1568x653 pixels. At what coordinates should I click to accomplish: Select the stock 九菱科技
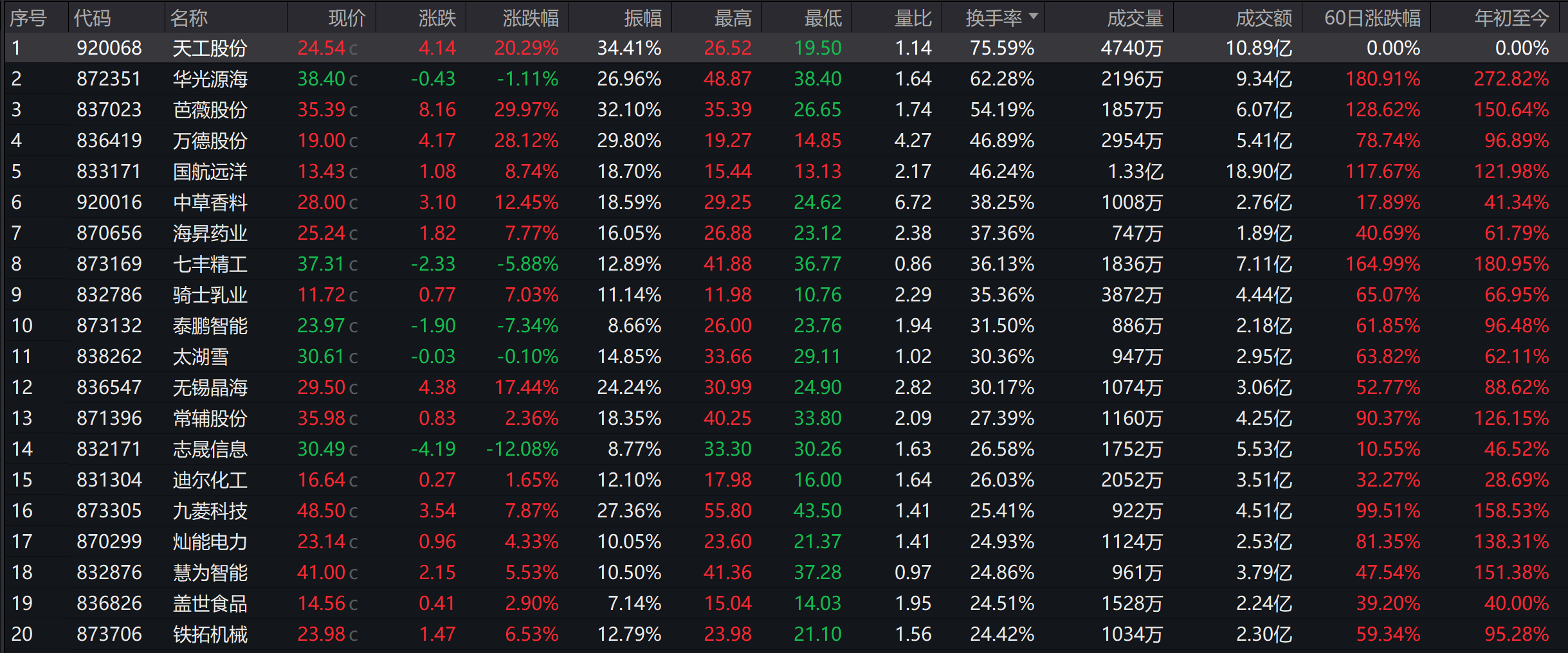coord(210,511)
